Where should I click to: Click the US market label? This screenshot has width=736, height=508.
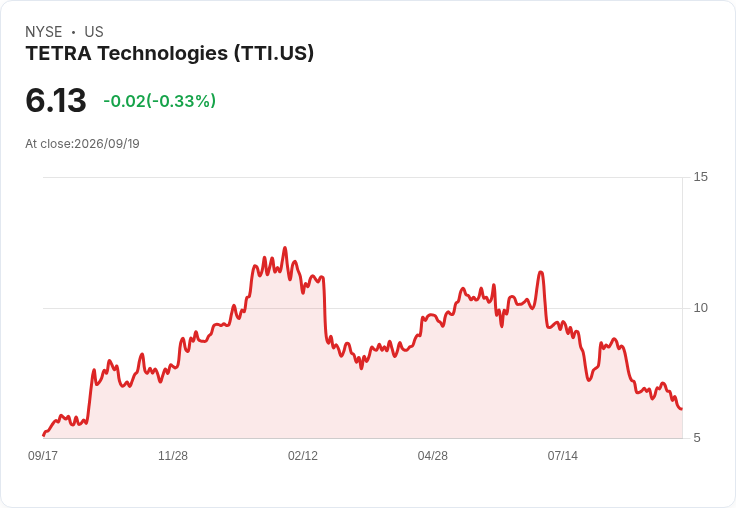click(94, 32)
